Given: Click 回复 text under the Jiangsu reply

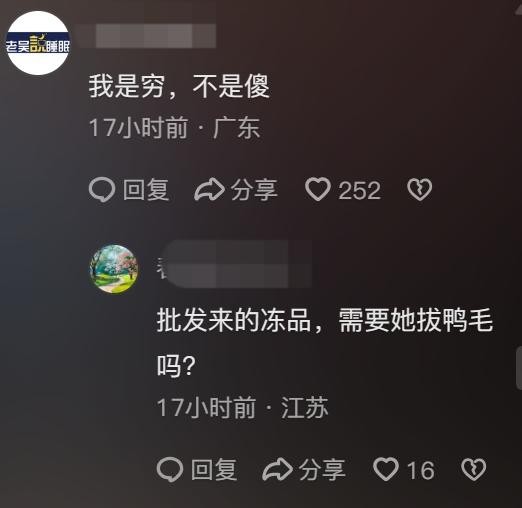Looking at the screenshot, I should point(214,469).
